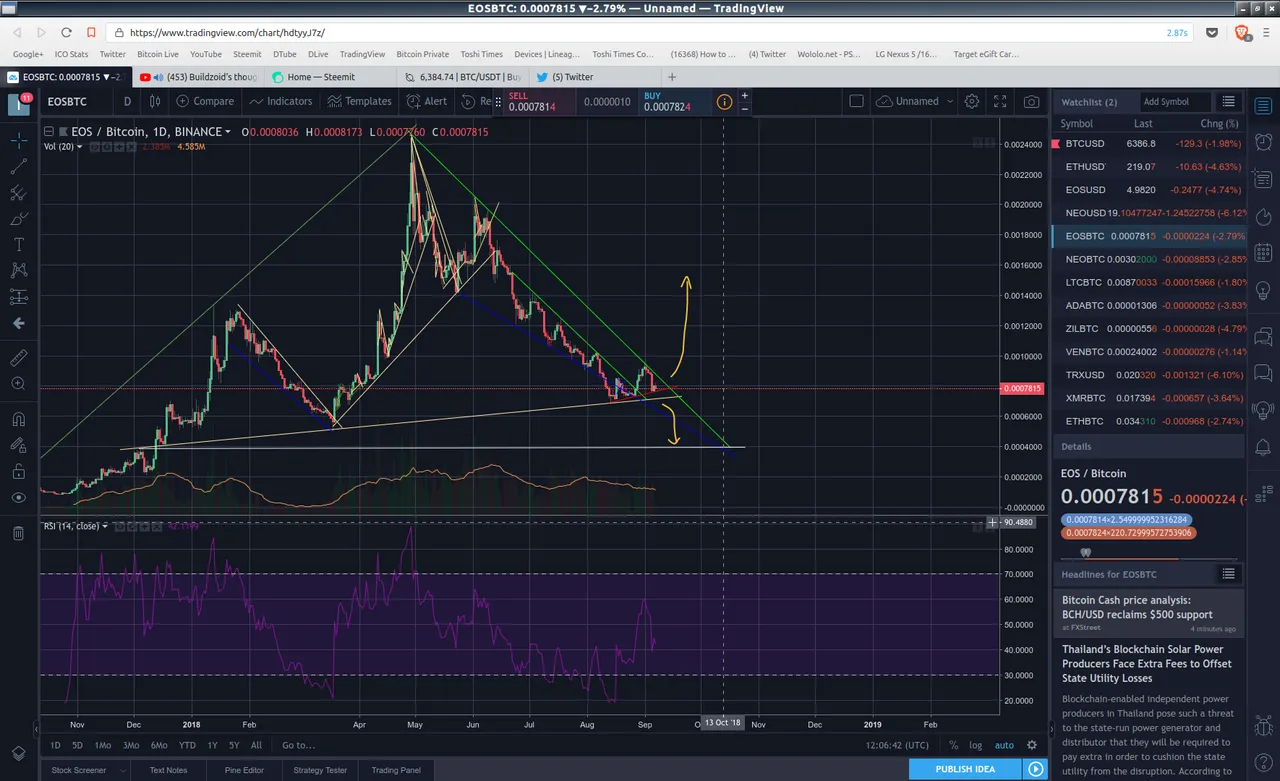Open the pitchfork tools group
Viewport: 1280px width, 781px height.
pyautogui.click(x=18, y=193)
